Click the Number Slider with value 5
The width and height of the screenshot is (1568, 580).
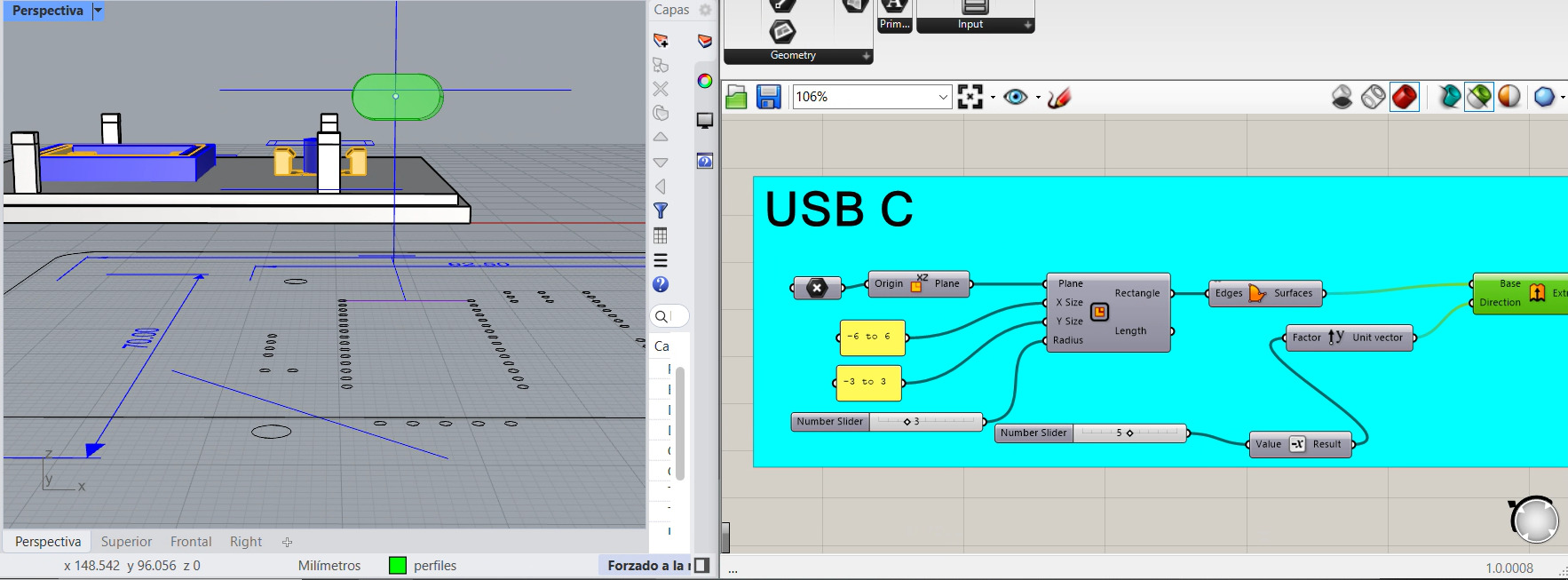pos(1091,433)
